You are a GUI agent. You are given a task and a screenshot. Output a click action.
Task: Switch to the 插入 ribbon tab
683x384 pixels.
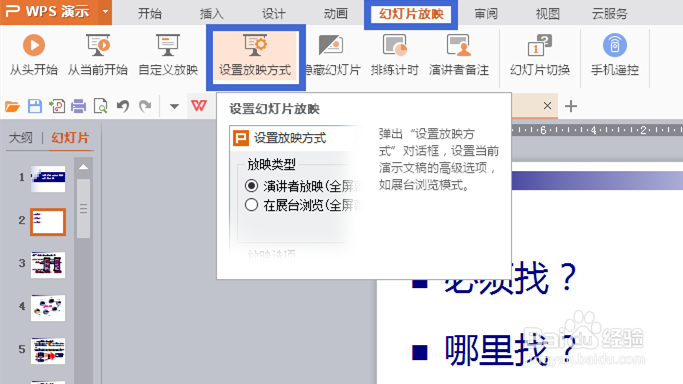211,14
